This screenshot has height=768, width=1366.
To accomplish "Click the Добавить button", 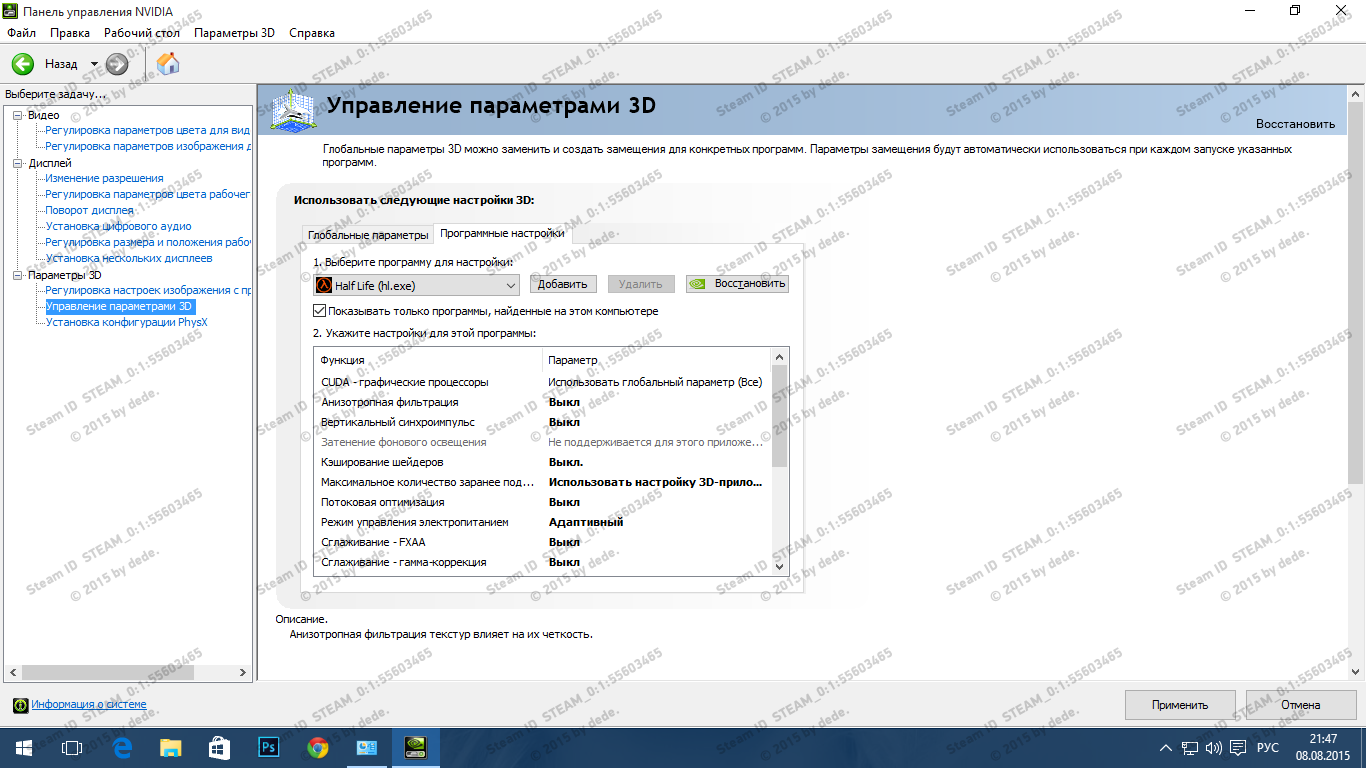I will point(564,285).
